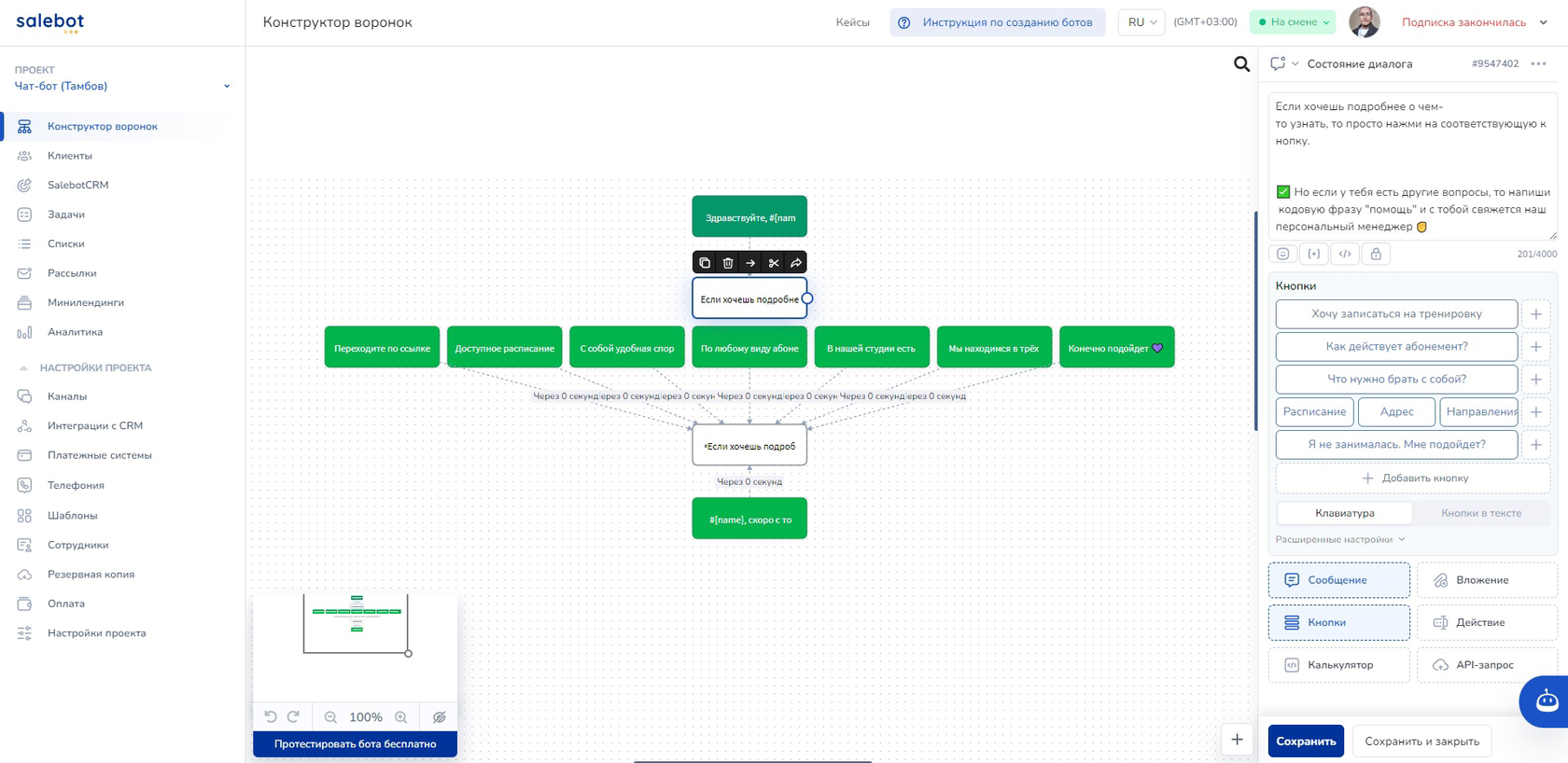This screenshot has height=763, width=1568.
Task: Expand Расширенные настройки section
Action: tap(1340, 539)
